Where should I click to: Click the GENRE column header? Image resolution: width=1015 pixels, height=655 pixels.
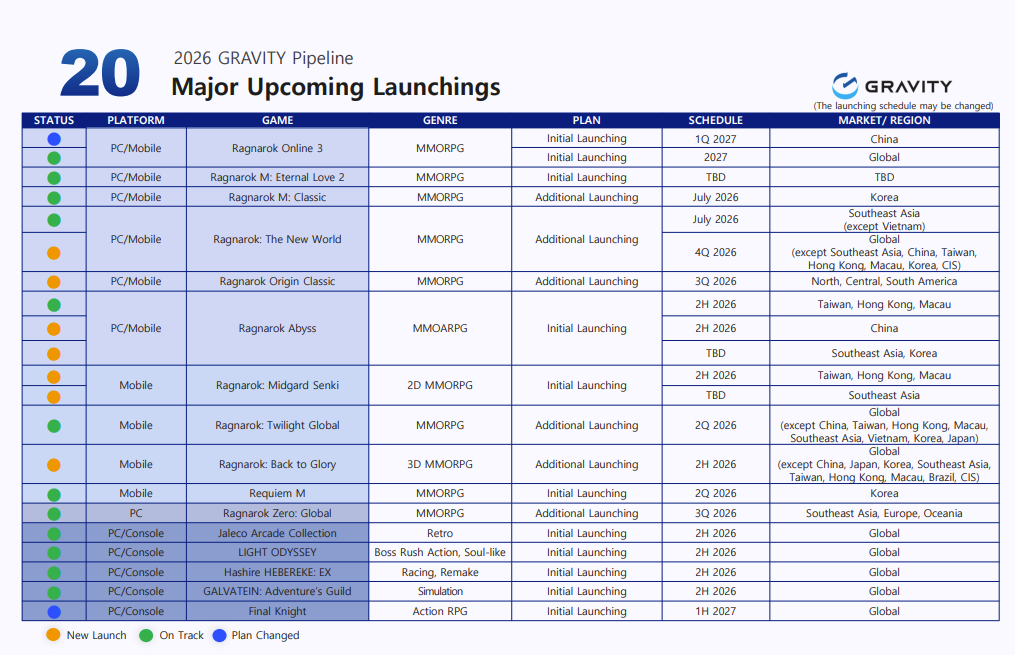pos(440,120)
